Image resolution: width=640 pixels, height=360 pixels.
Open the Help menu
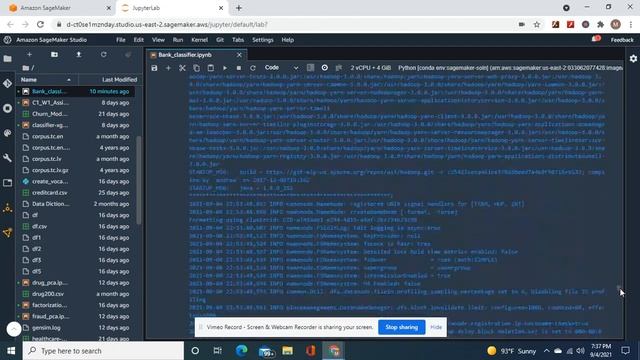[x=288, y=40]
